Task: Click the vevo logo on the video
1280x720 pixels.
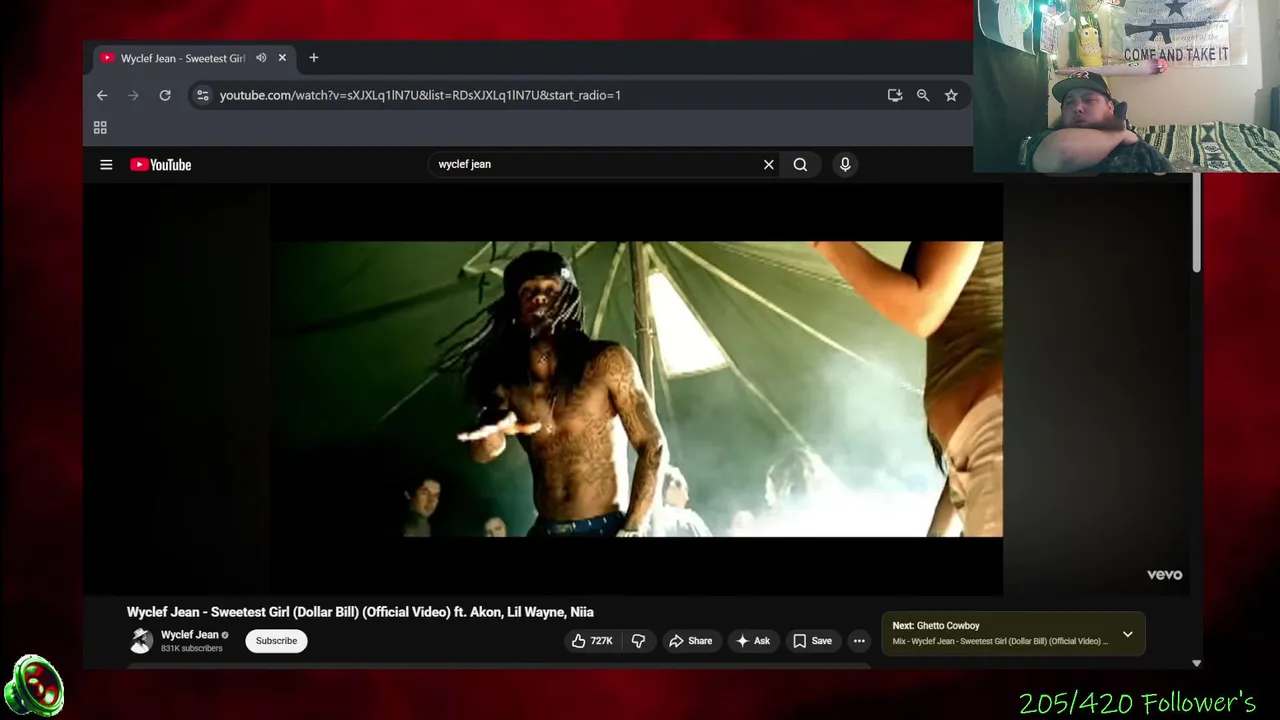Action: [x=1164, y=575]
